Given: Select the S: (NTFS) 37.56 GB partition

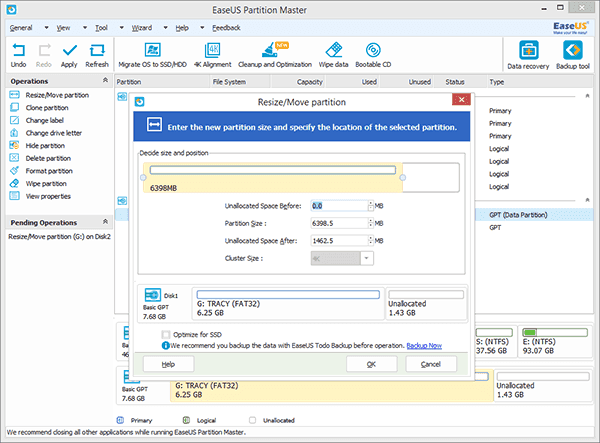Looking at the screenshot, I should pos(495,341).
